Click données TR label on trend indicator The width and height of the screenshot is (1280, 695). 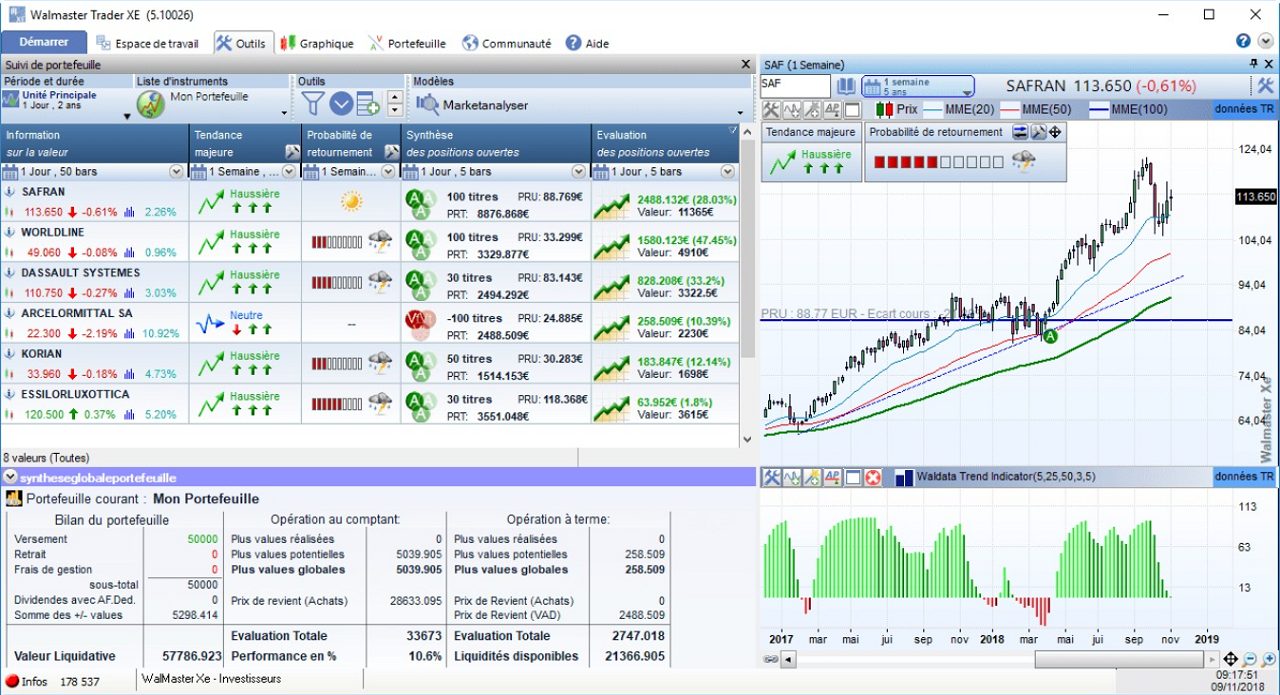pos(1244,477)
